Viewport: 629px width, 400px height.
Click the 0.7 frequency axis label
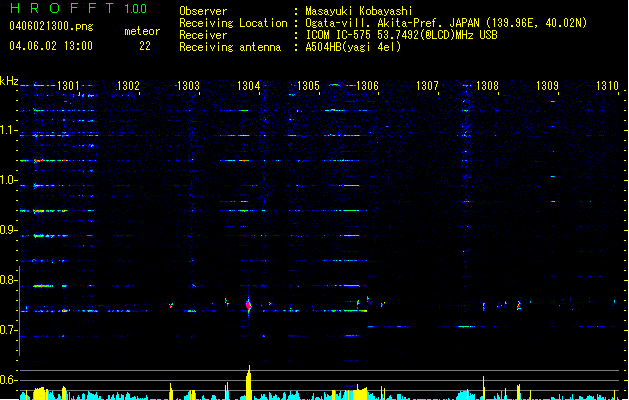[x=9, y=330]
